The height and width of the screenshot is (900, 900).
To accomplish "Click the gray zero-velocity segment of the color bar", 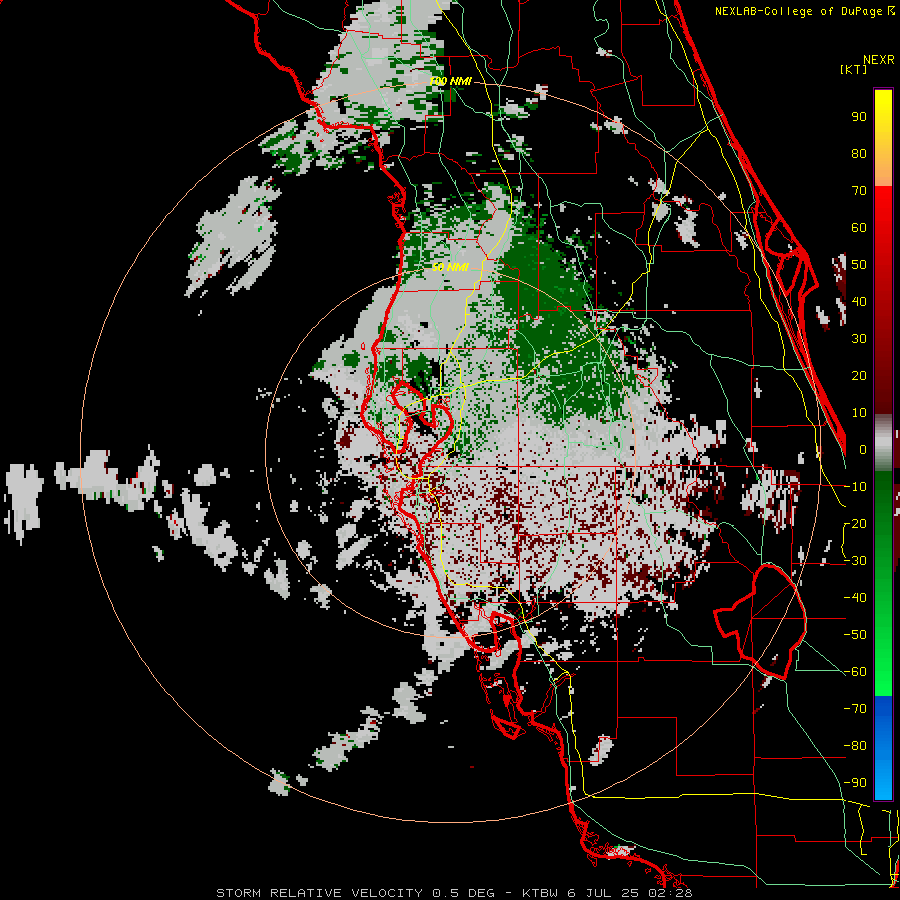I will [x=883, y=443].
